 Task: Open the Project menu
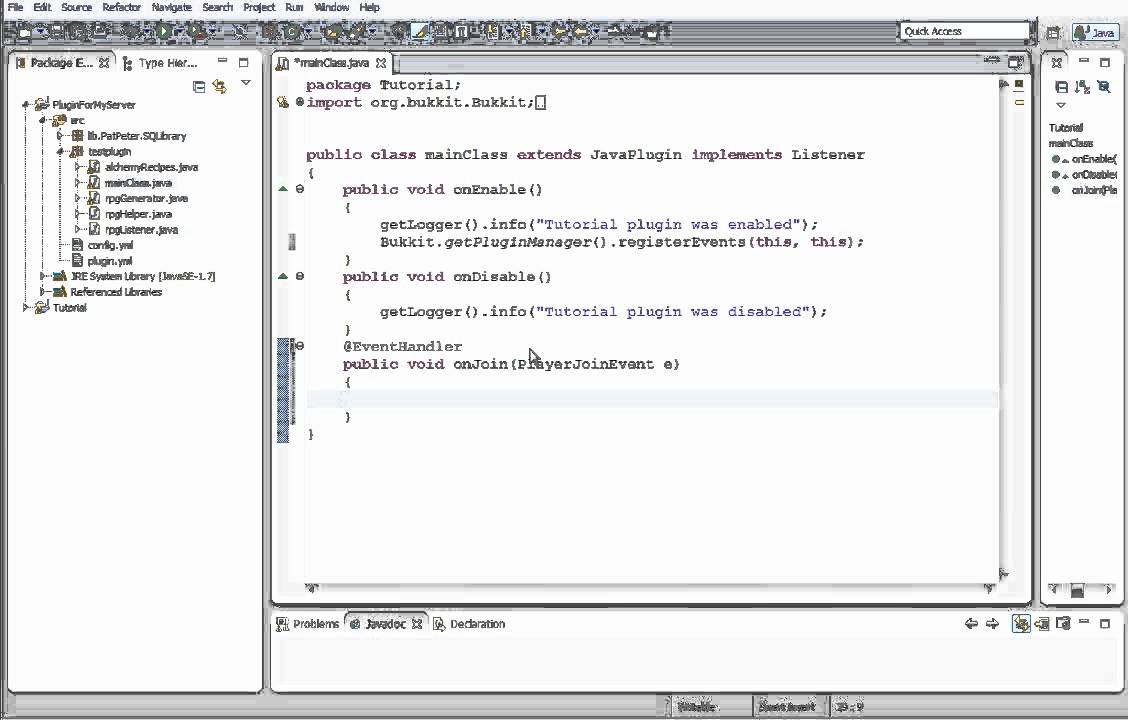click(x=259, y=7)
